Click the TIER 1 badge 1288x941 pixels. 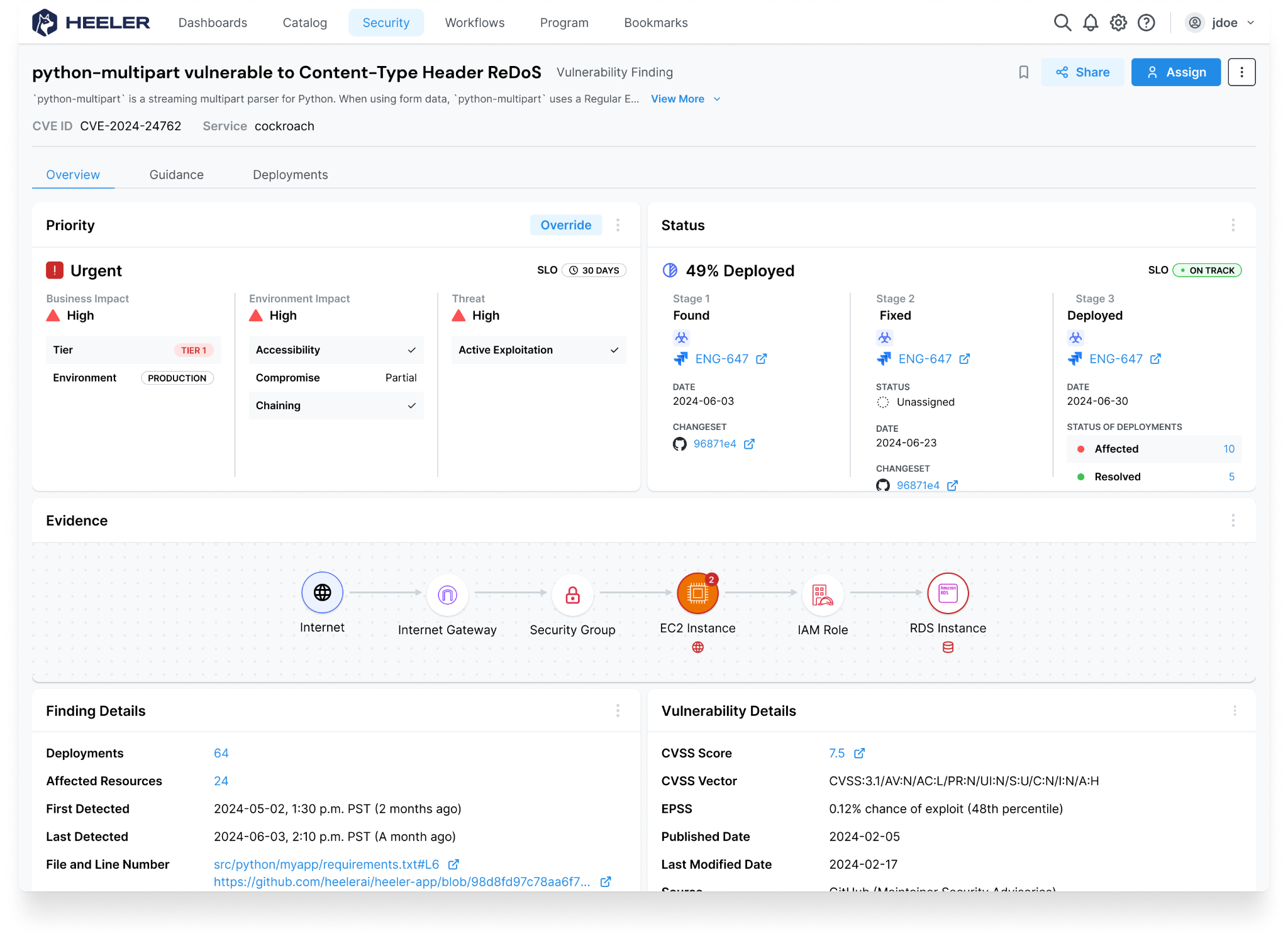tap(194, 350)
